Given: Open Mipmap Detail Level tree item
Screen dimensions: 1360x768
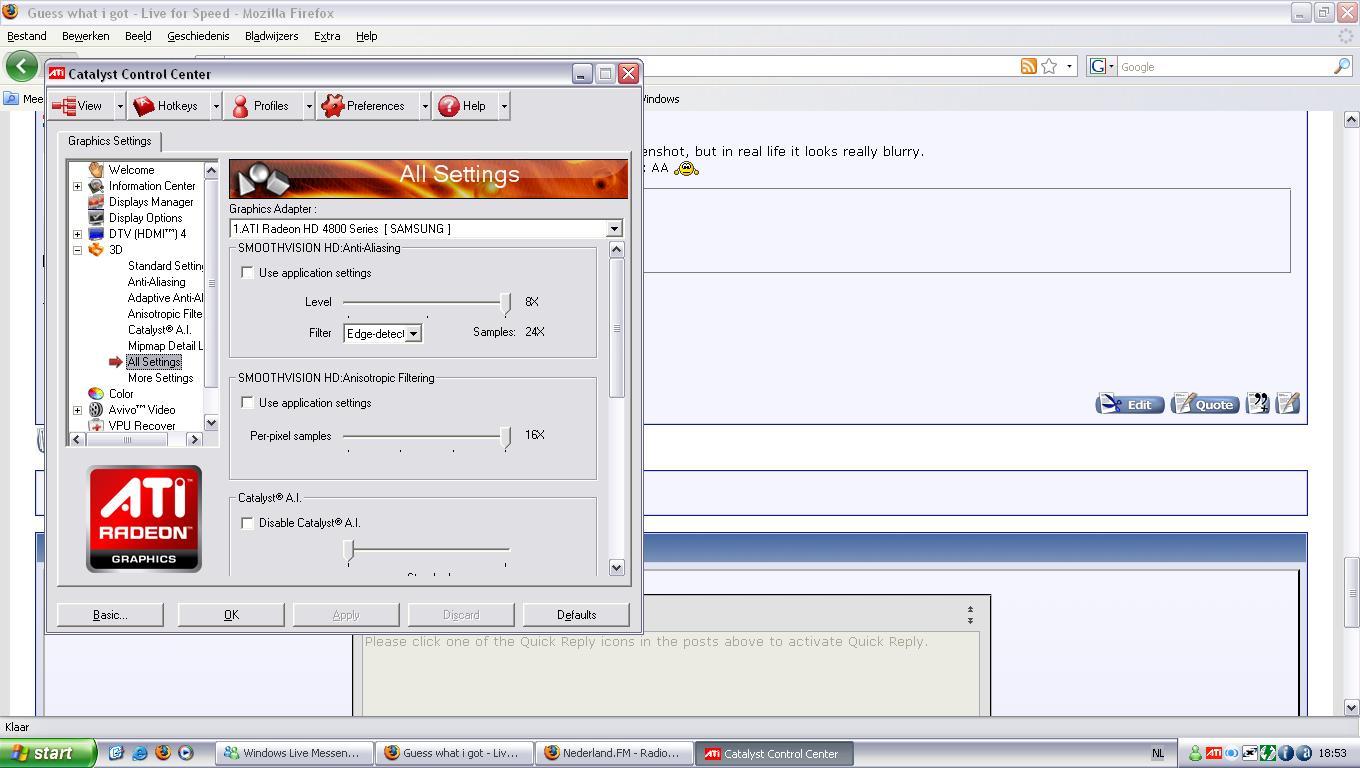Looking at the screenshot, I should tap(165, 346).
